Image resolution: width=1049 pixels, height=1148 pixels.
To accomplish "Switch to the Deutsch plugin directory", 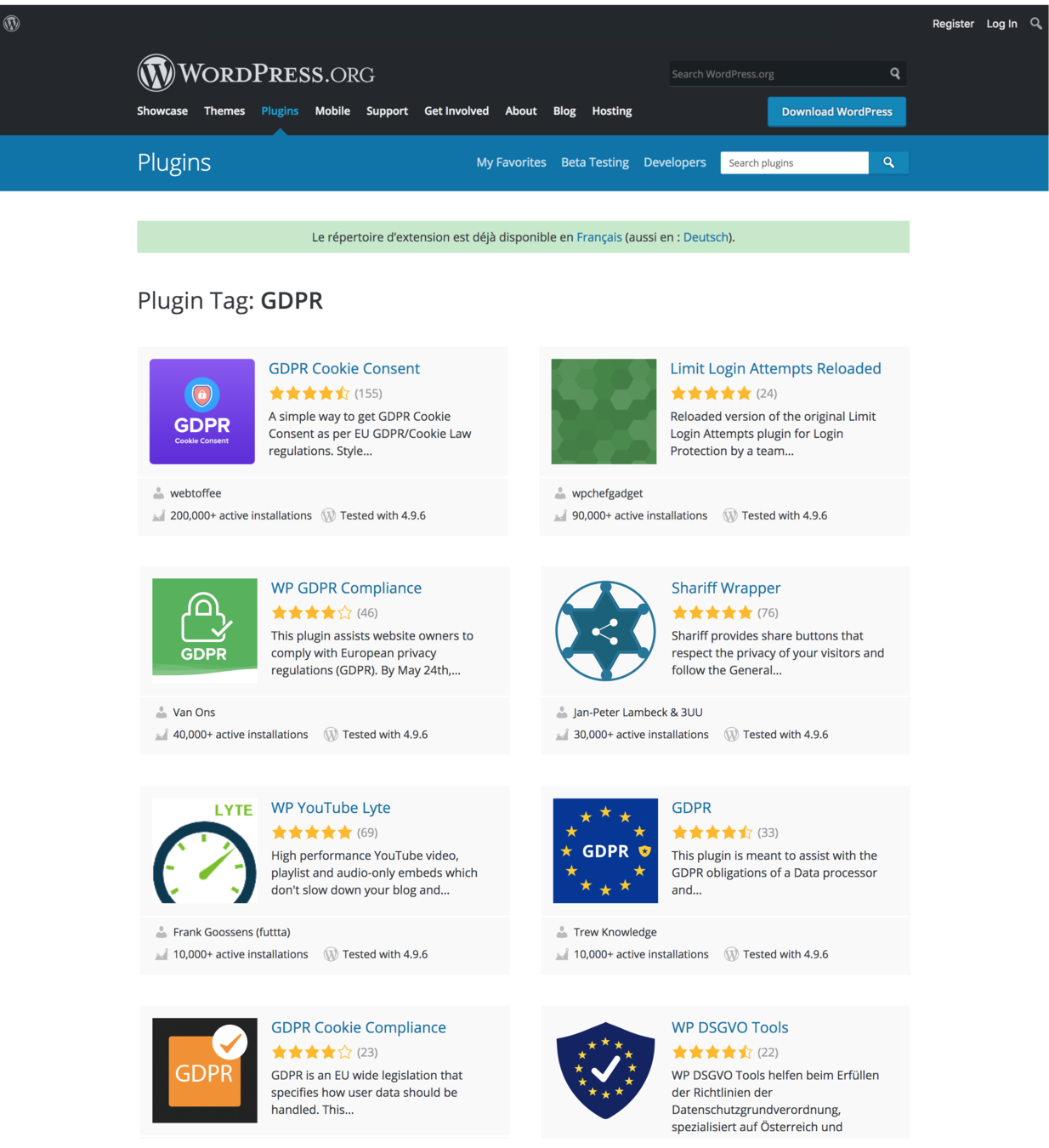I will [706, 237].
